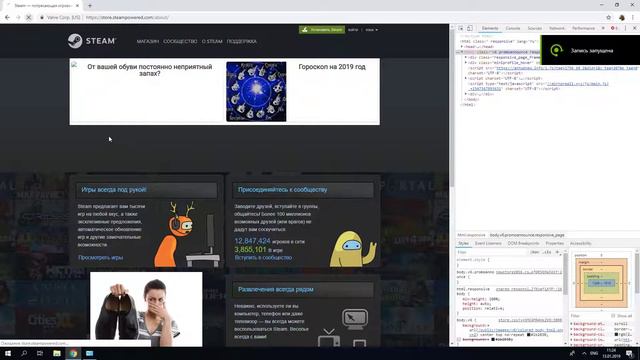The height and width of the screenshot is (360, 640).
Task: Open the language dropdown in Steam header
Action: (x=371, y=30)
